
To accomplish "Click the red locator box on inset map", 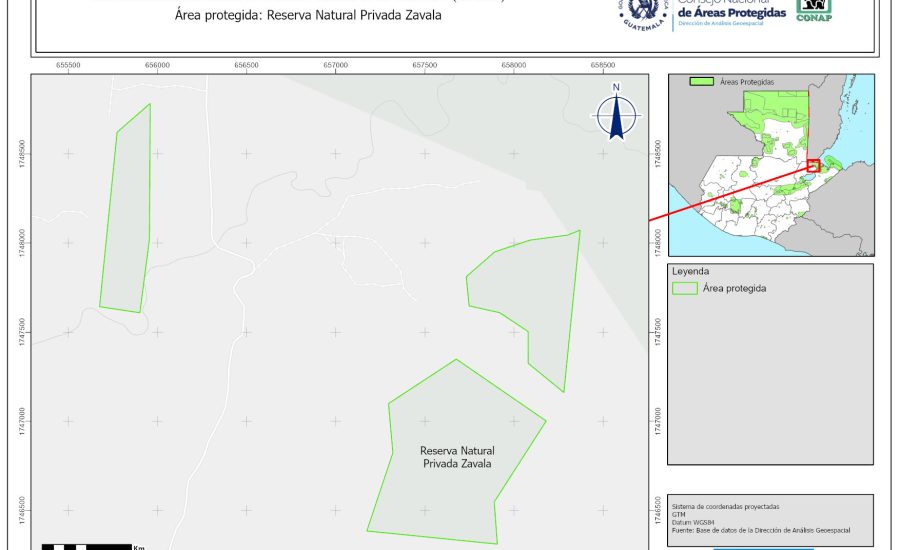I will [813, 166].
